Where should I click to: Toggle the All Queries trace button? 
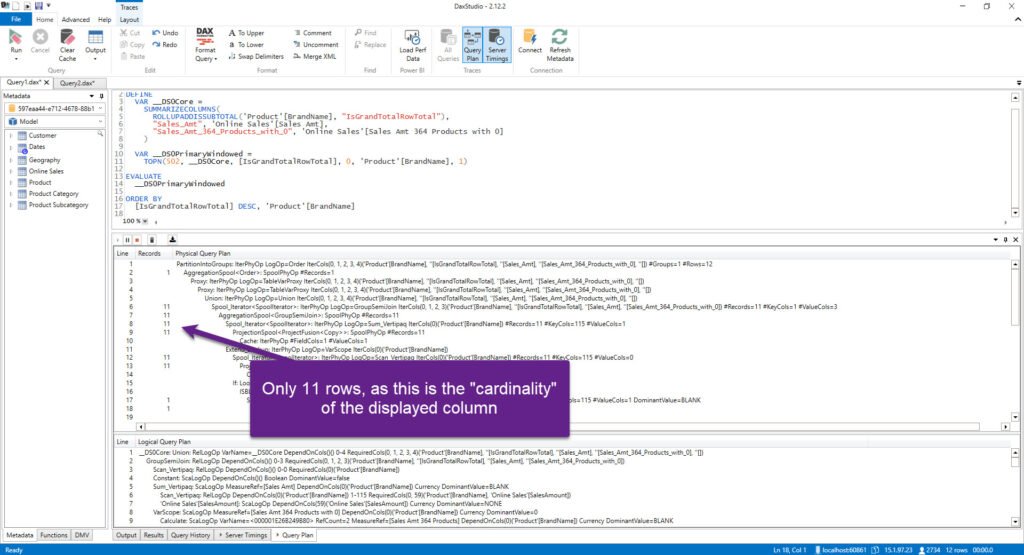(448, 45)
